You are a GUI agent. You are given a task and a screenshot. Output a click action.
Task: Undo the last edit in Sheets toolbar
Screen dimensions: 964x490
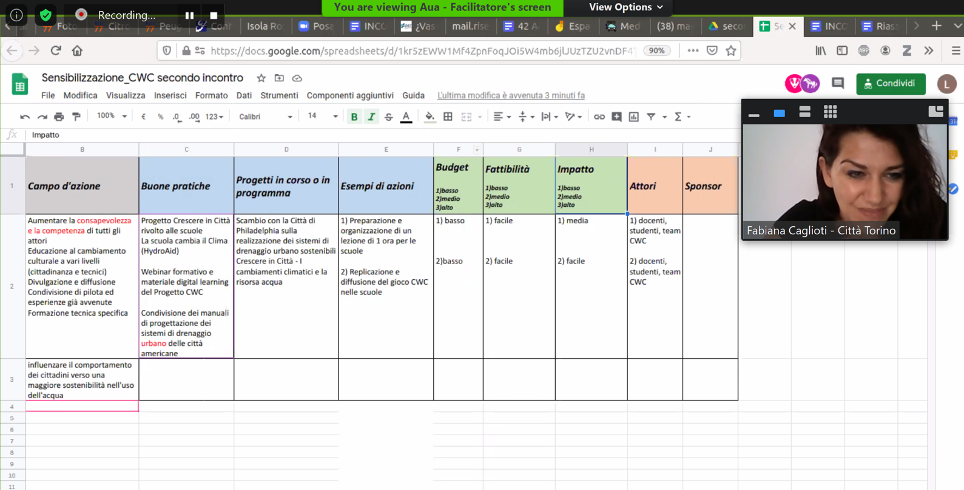coord(25,116)
